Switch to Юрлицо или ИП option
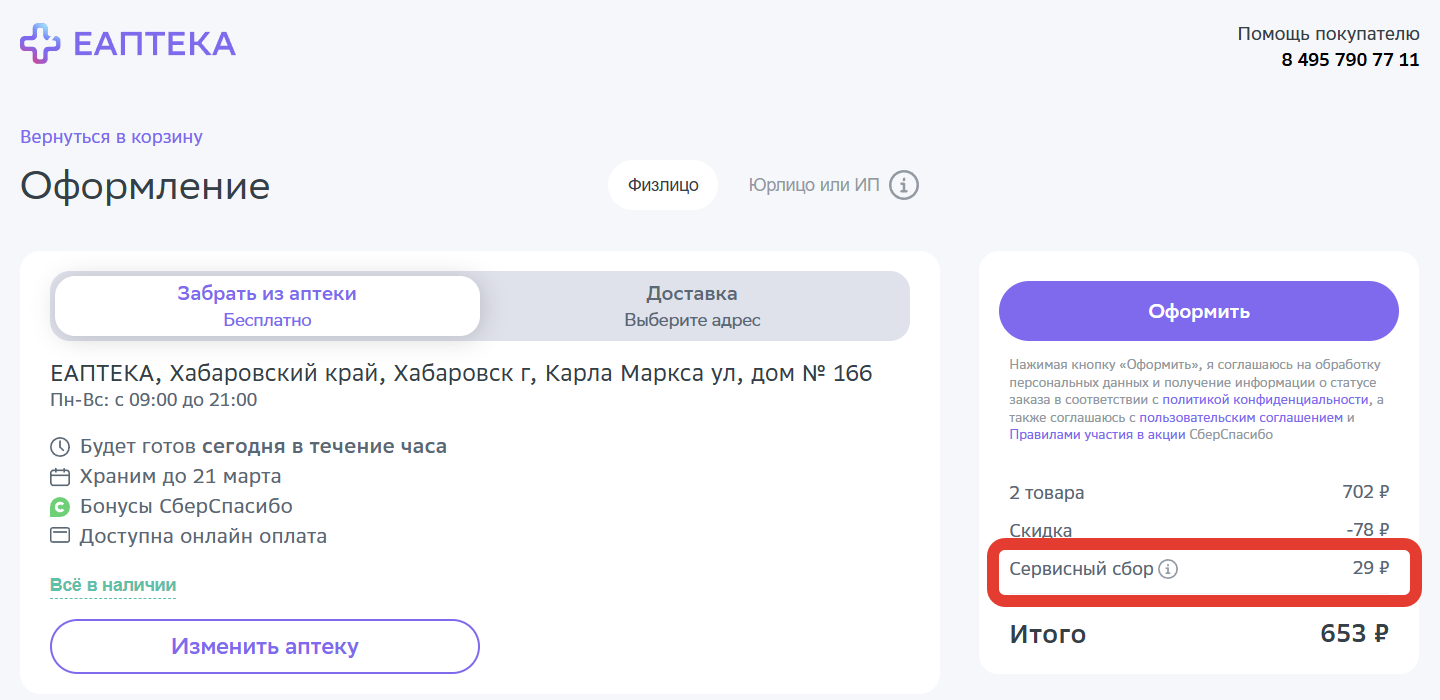This screenshot has height=700, width=1440. tap(814, 185)
